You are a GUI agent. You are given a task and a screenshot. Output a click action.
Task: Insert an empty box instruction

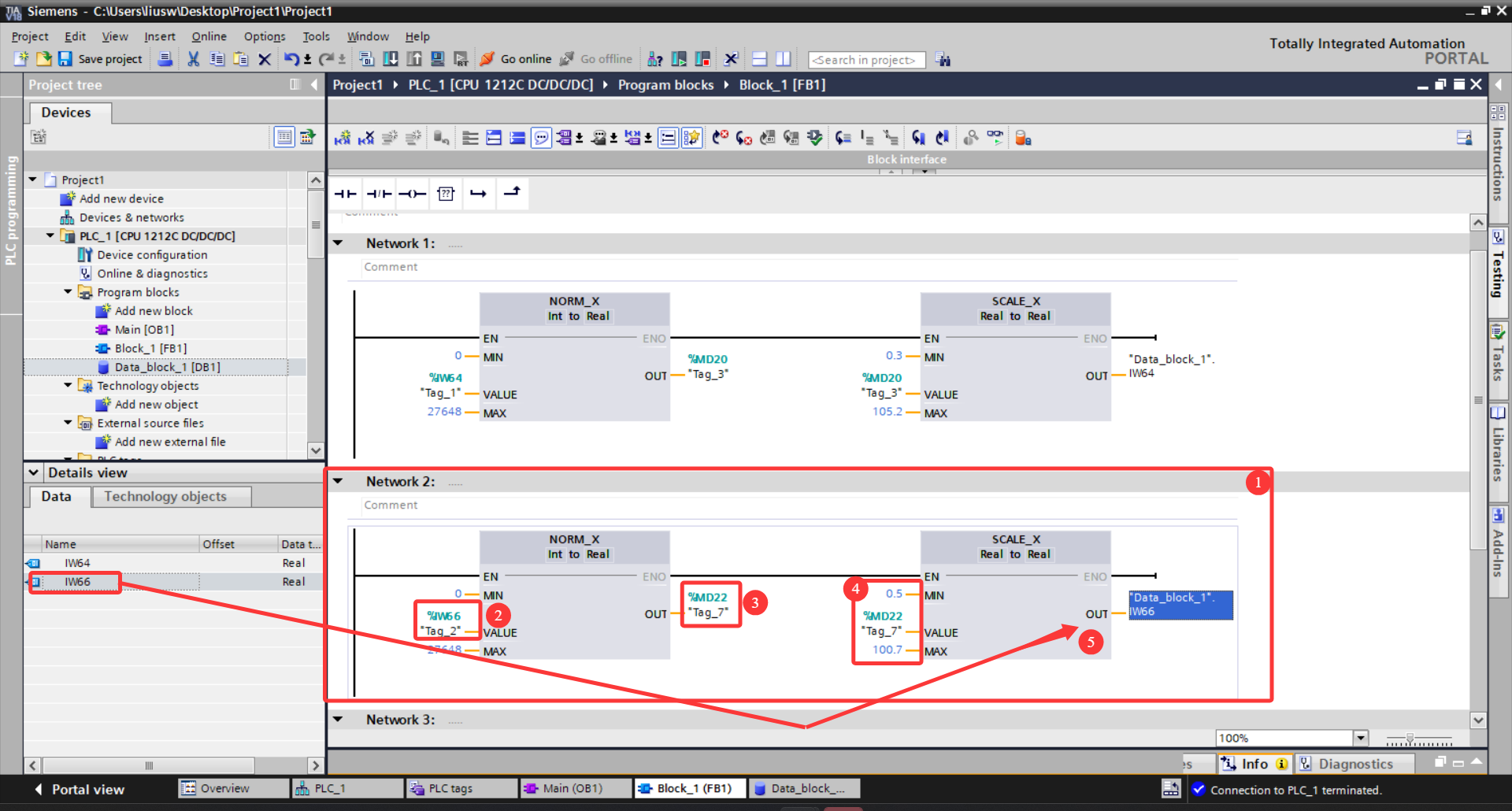click(x=446, y=194)
